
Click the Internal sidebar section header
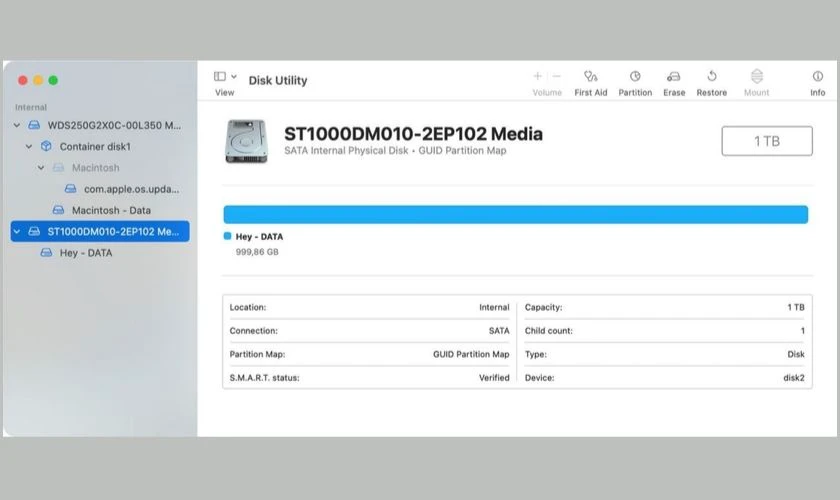[x=31, y=107]
